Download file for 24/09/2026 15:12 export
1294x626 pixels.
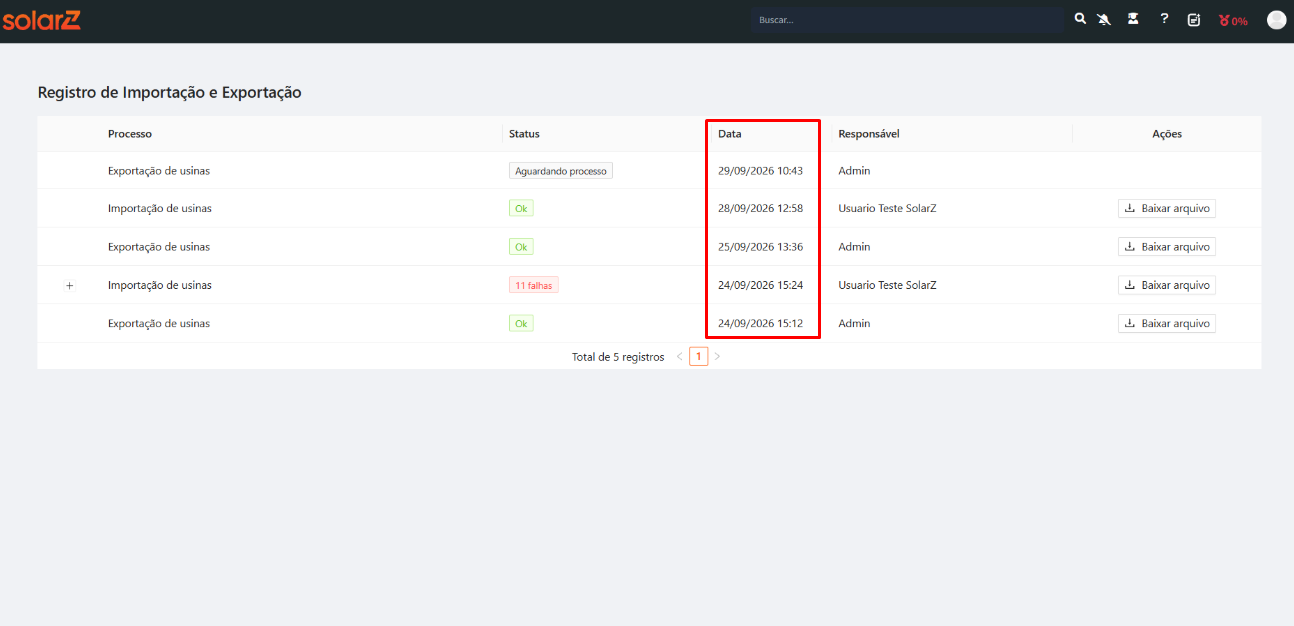[x=1167, y=324]
